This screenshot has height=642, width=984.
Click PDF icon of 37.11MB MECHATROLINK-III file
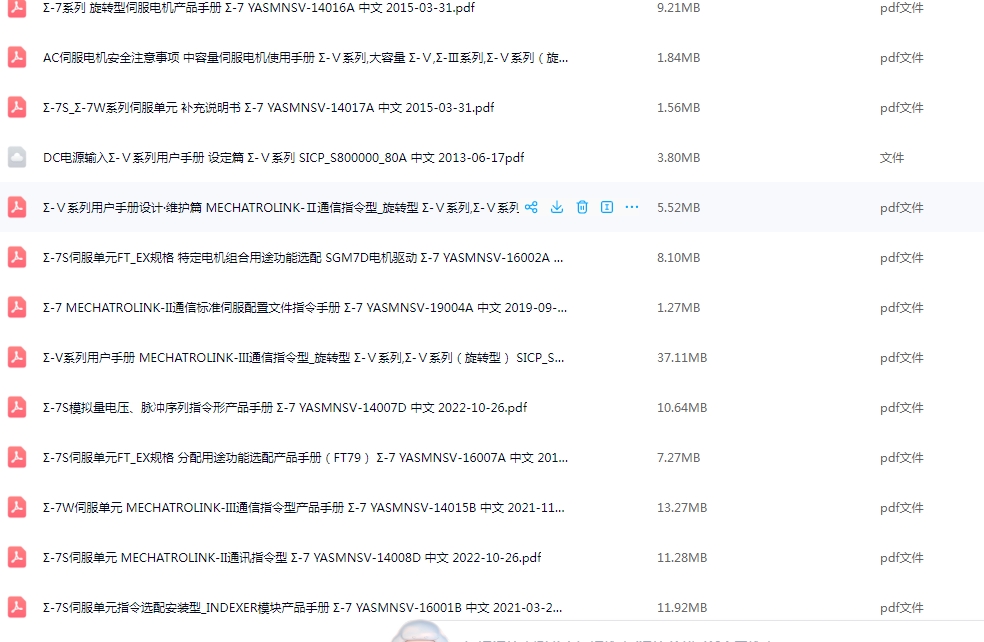17,357
